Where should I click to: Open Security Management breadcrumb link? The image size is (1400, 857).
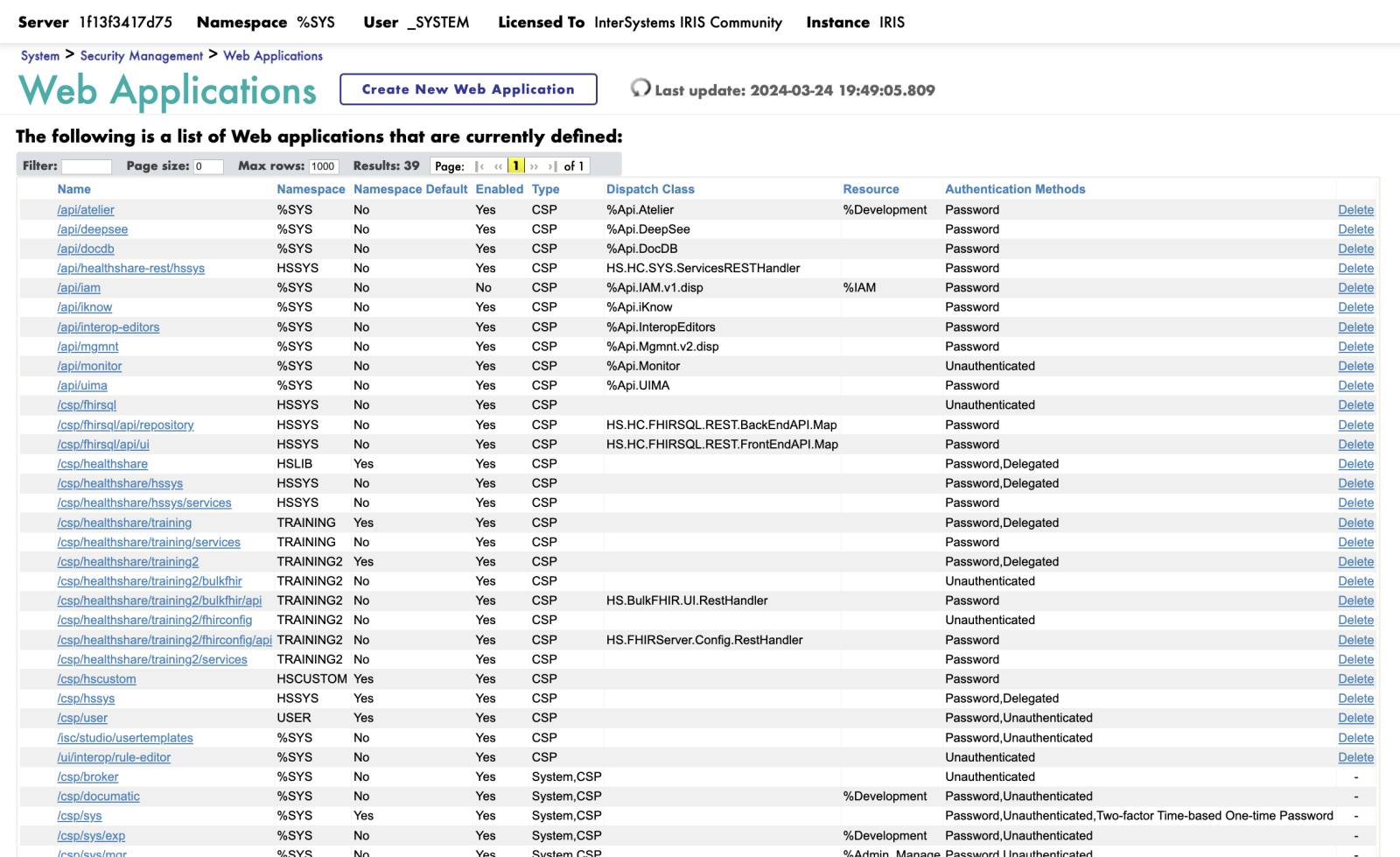coord(141,56)
